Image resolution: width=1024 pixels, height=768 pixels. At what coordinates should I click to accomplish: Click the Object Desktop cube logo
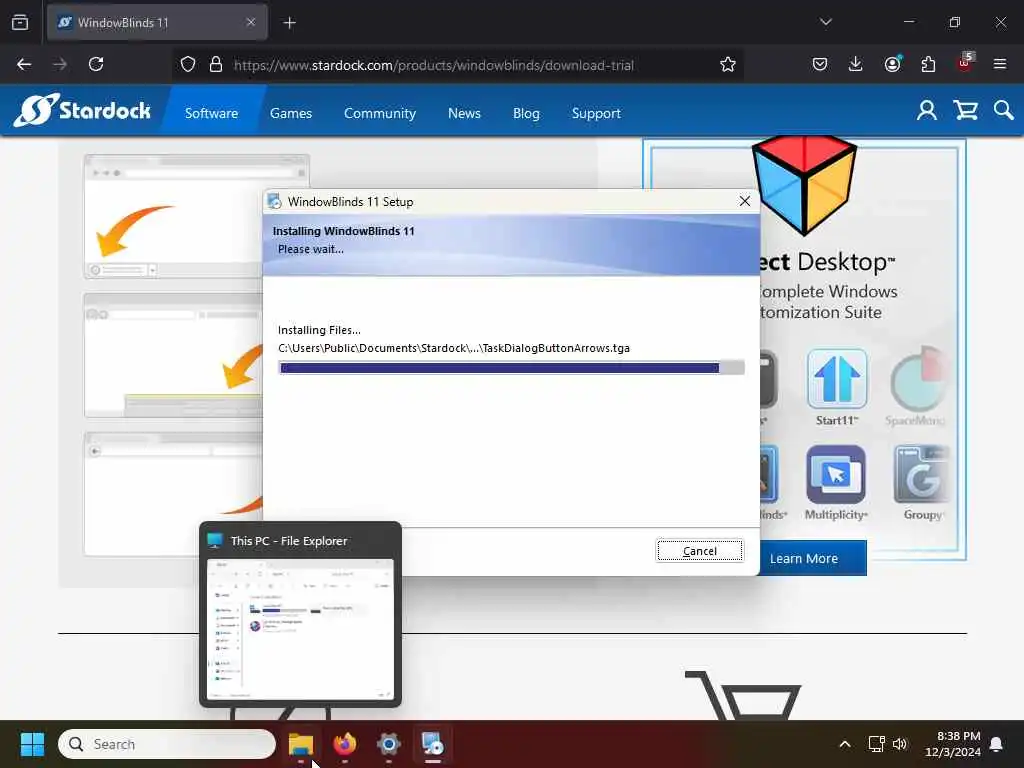[x=804, y=184]
